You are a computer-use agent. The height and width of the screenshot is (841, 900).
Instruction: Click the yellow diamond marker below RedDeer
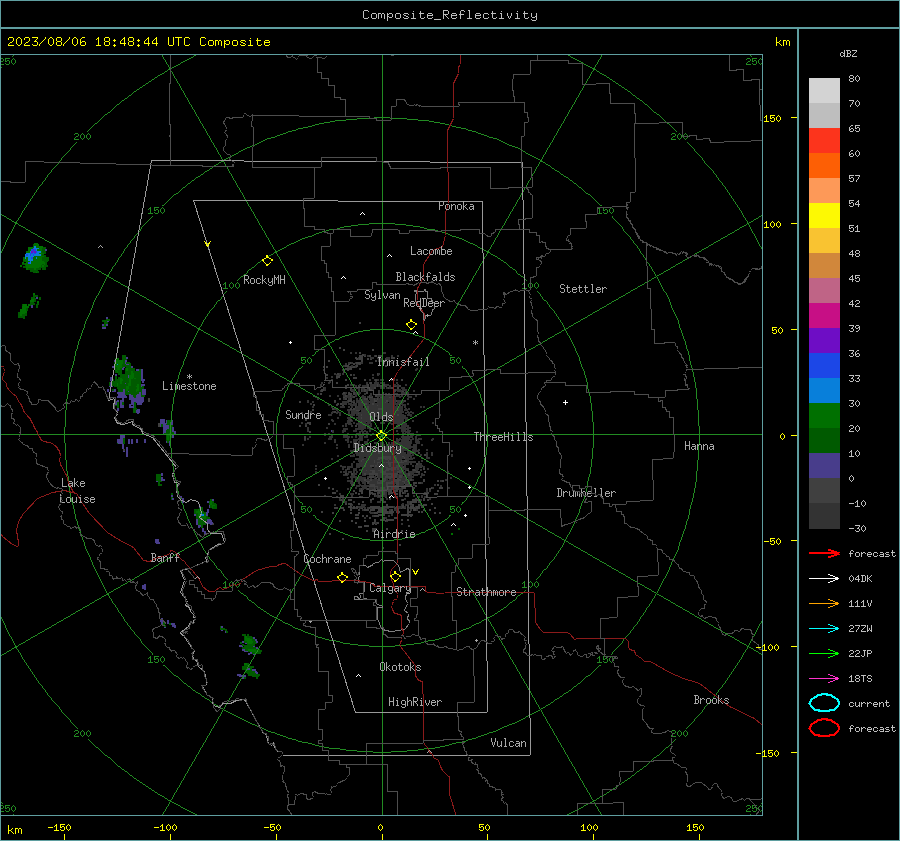click(412, 325)
